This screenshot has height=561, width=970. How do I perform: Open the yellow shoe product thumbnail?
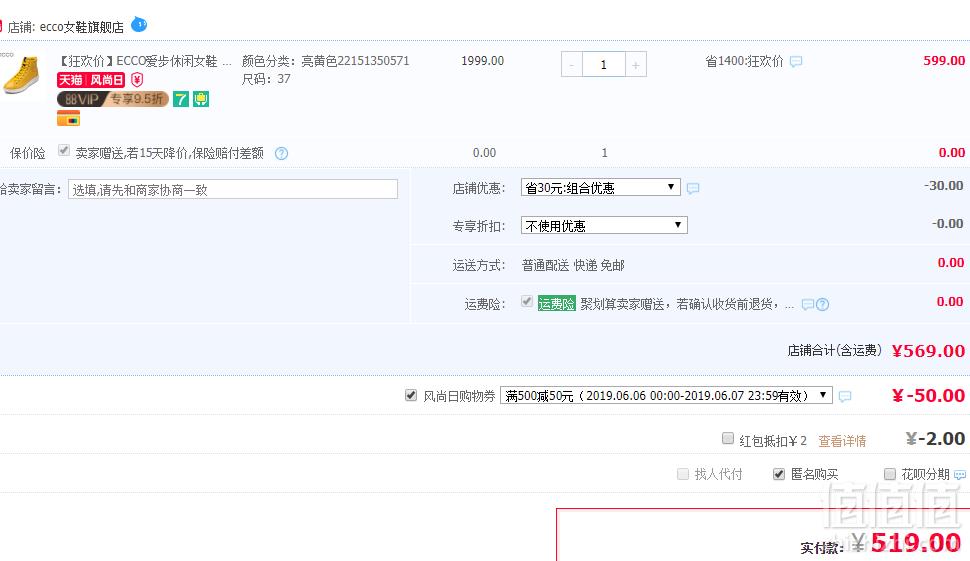(x=21, y=75)
